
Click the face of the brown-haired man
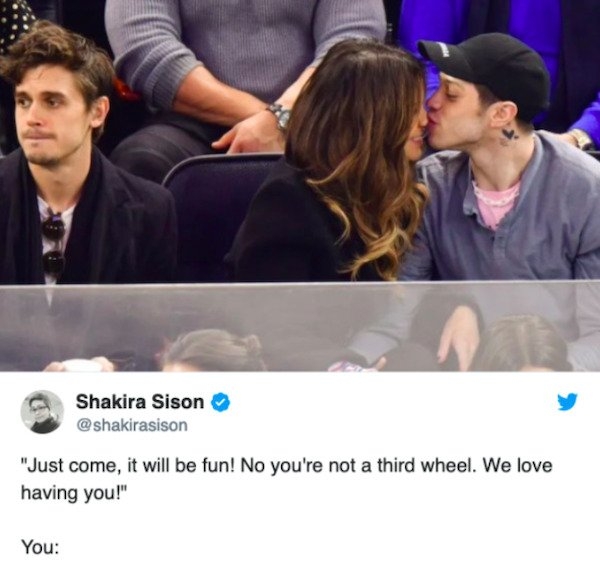tap(52, 115)
